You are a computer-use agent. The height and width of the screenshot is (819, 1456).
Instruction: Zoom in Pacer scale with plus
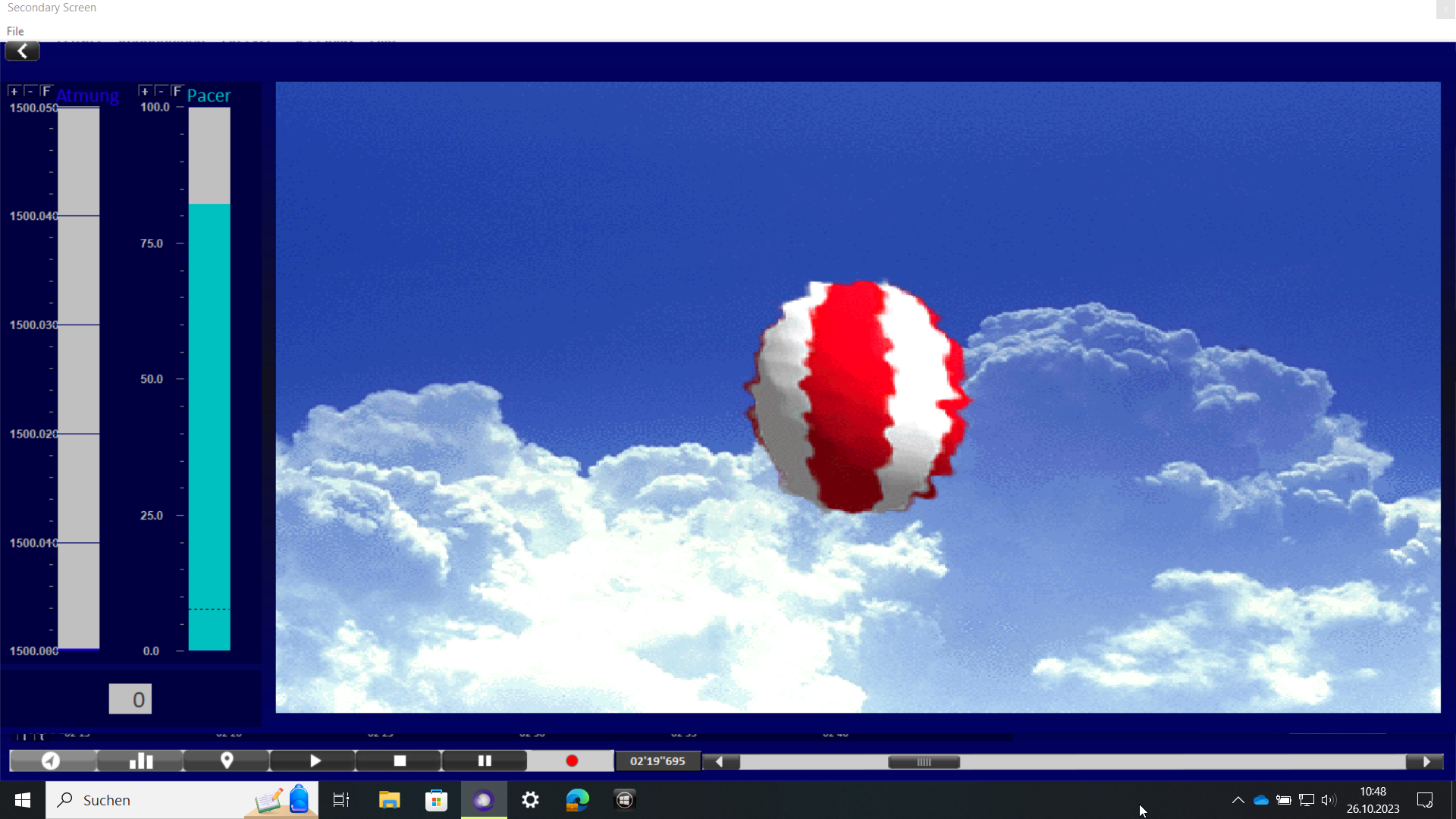pyautogui.click(x=145, y=91)
